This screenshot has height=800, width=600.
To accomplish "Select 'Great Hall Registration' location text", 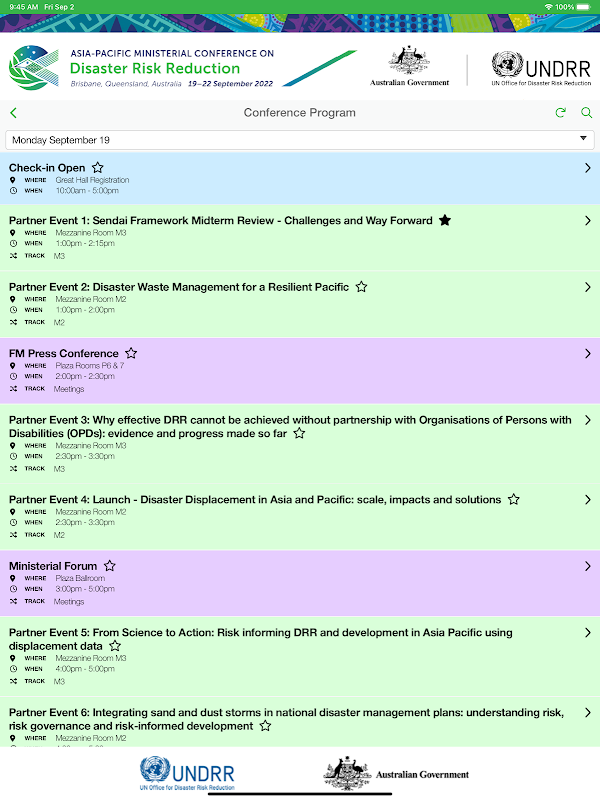I will point(92,180).
